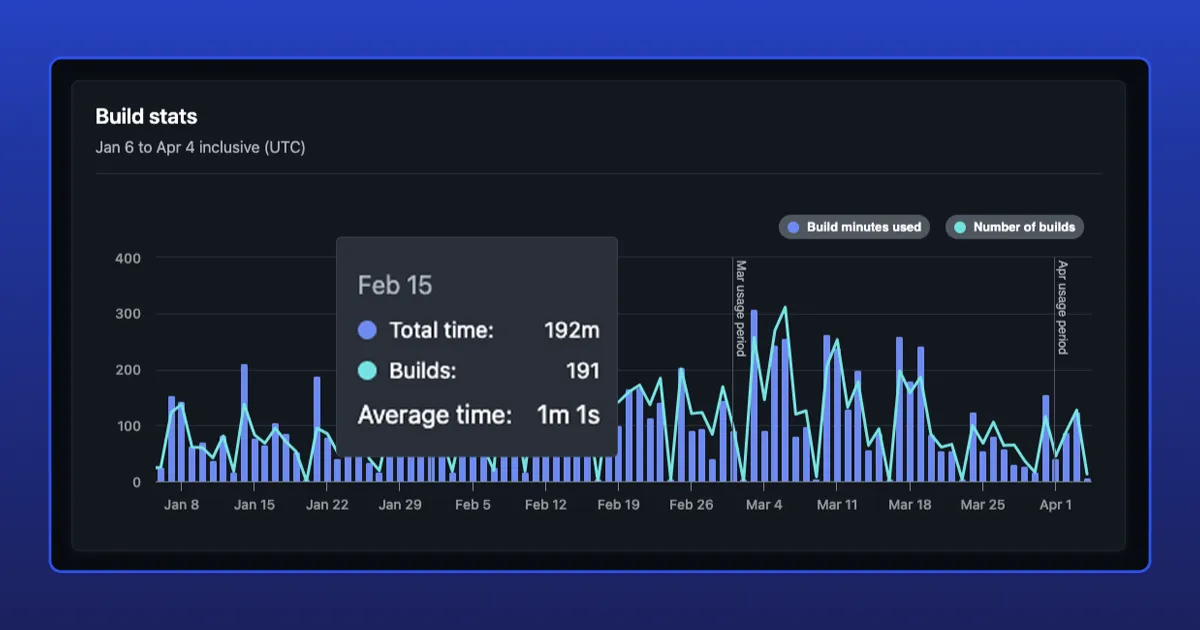Open the Feb 15 tooltip header
Image resolution: width=1200 pixels, height=630 pixels.
pyautogui.click(x=395, y=285)
